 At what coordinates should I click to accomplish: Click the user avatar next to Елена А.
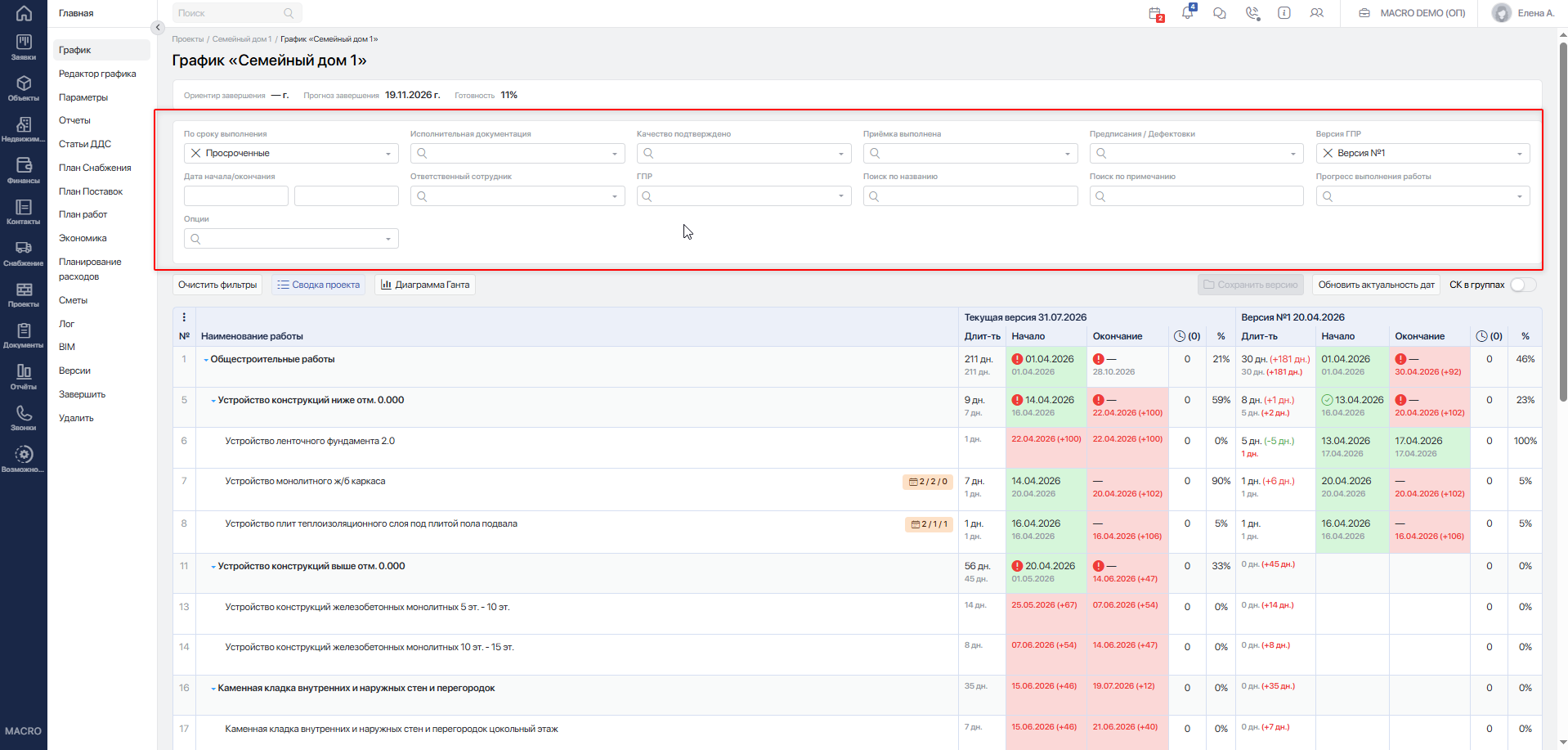[x=1502, y=13]
